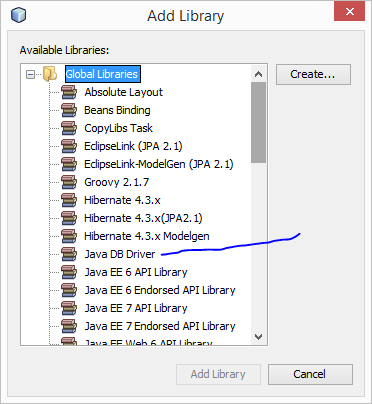Click the cube icon in title bar

18,15
